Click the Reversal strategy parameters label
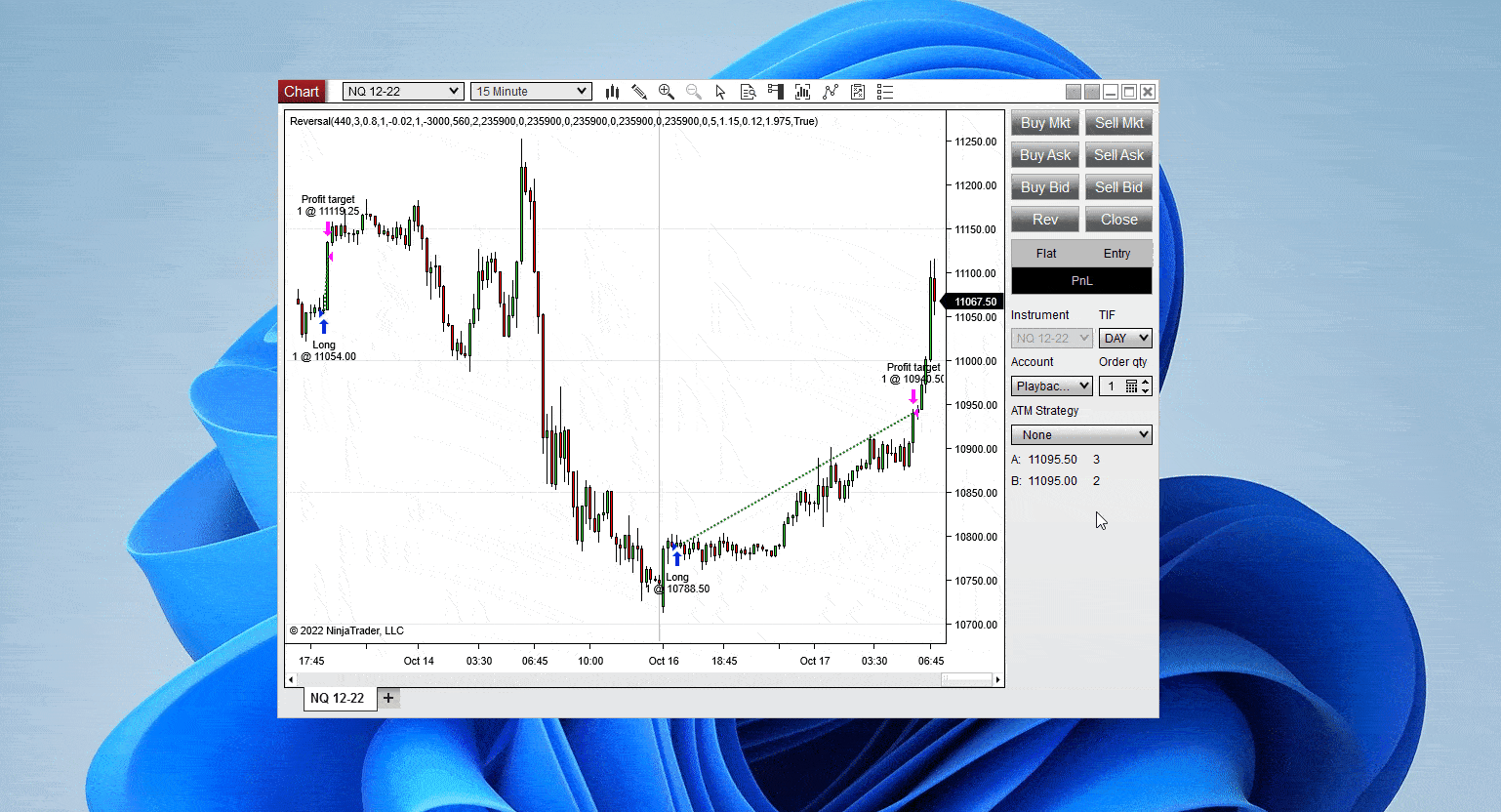Screen dimensions: 1501x812 click(x=553, y=121)
